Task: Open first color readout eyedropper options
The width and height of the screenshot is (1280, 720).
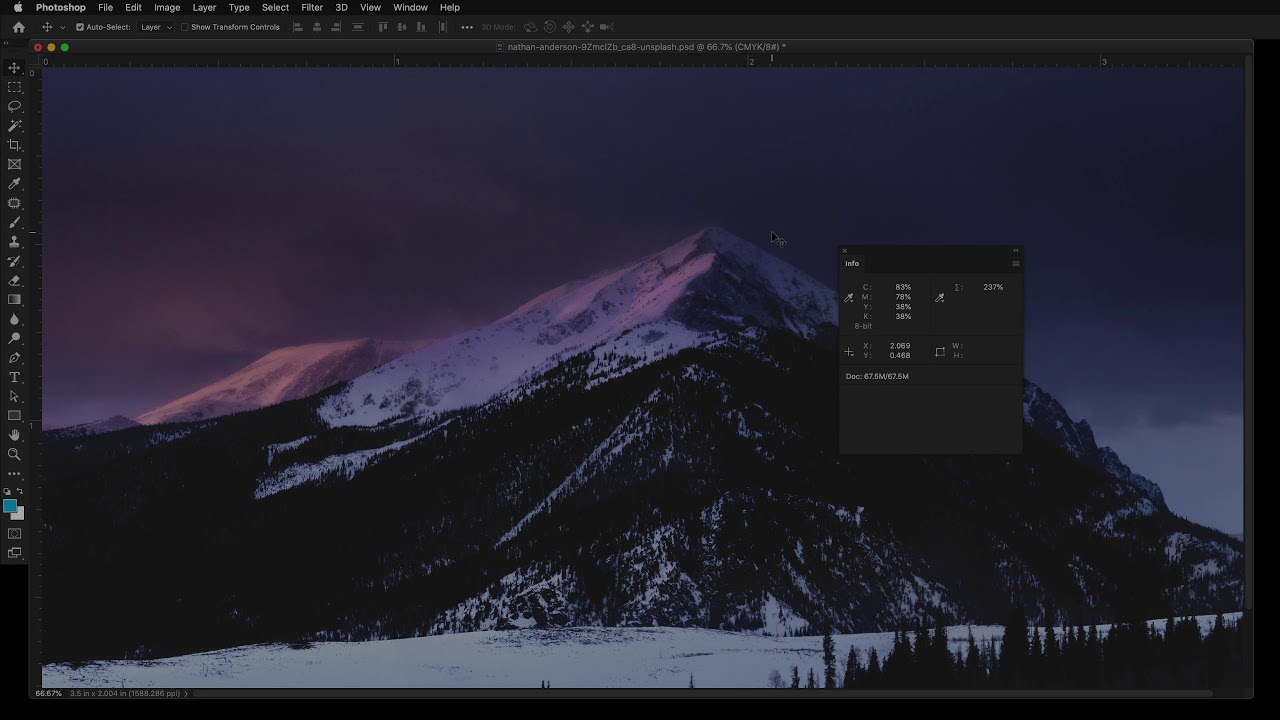Action: pos(849,298)
